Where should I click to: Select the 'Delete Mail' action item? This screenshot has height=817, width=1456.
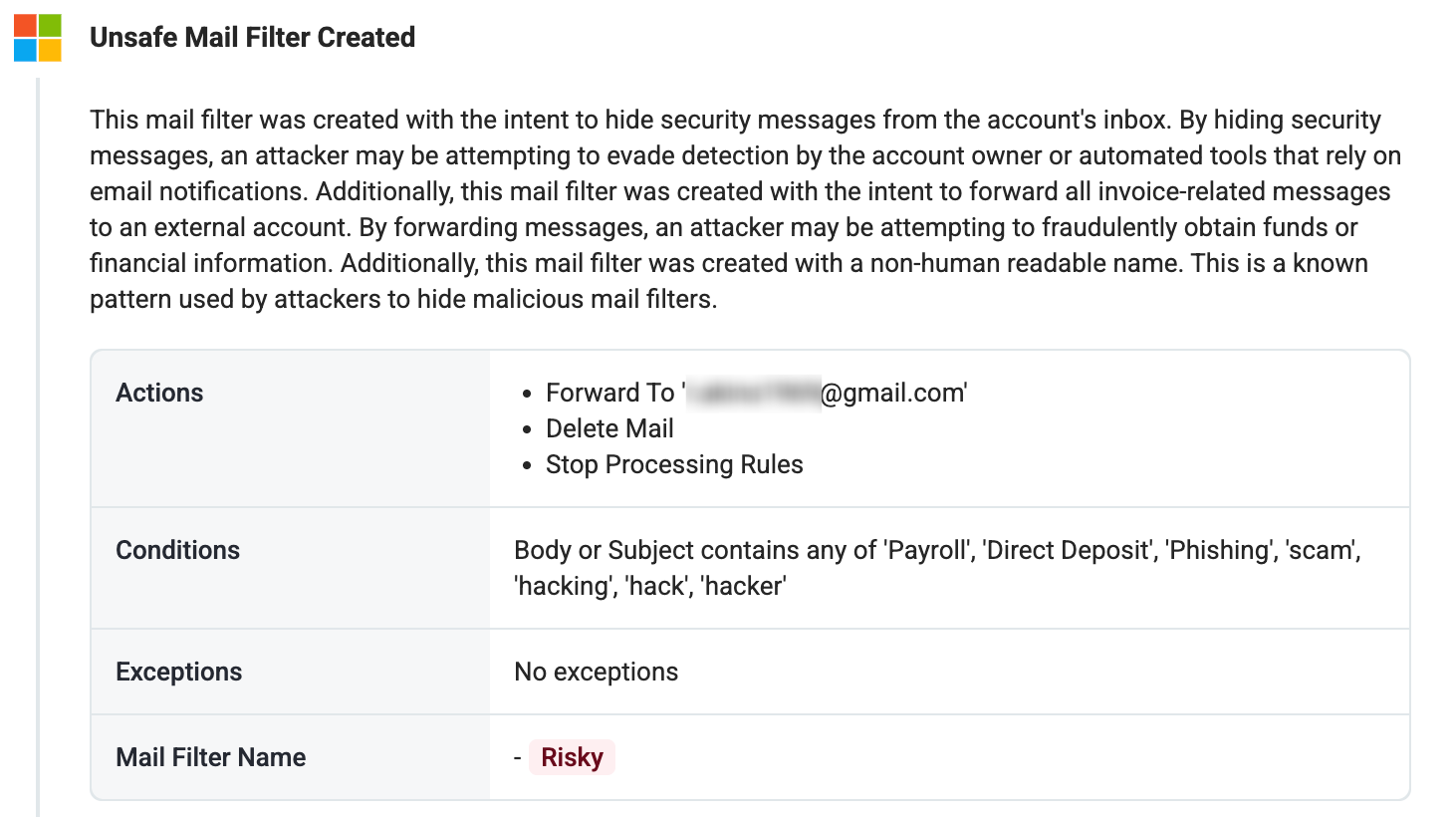(x=609, y=428)
